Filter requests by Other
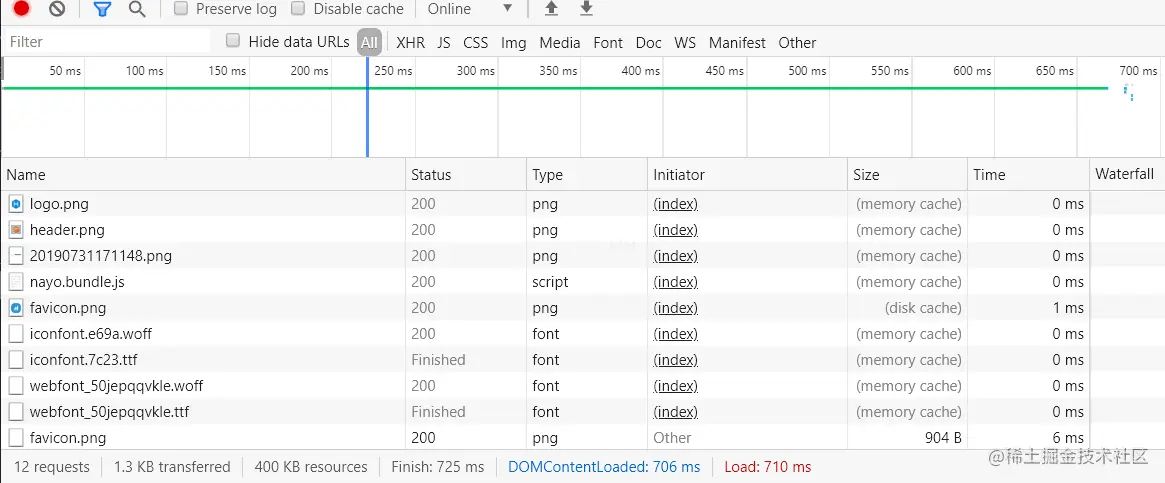1165x483 pixels. [797, 42]
